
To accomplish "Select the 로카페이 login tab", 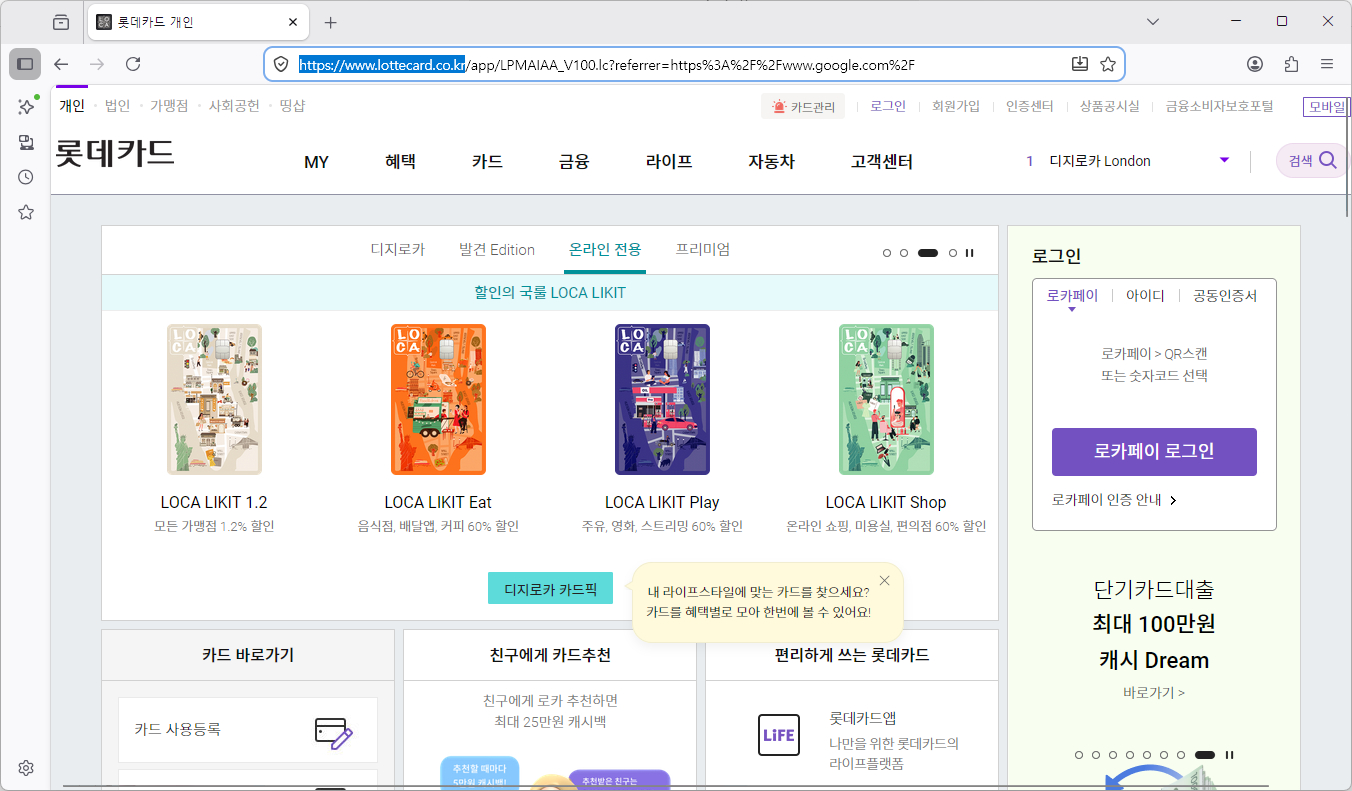I will [x=1072, y=296].
